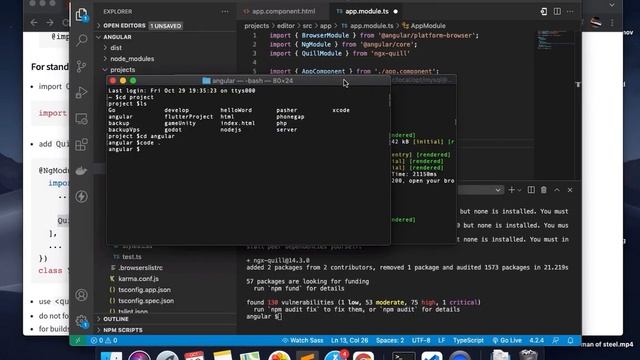This screenshot has height=360, width=640.
Task: Open remote window indicator in status bar
Action: pos(78,340)
